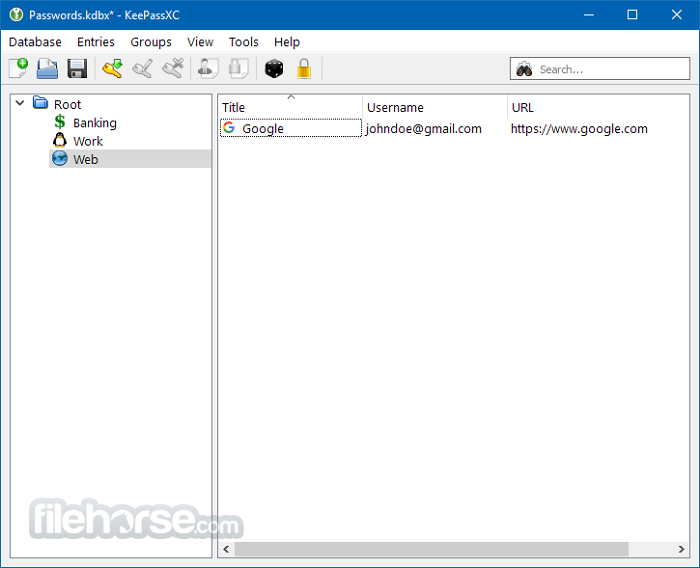This screenshot has width=700, height=568.
Task: Click the binoculars search icon
Action: tap(524, 69)
